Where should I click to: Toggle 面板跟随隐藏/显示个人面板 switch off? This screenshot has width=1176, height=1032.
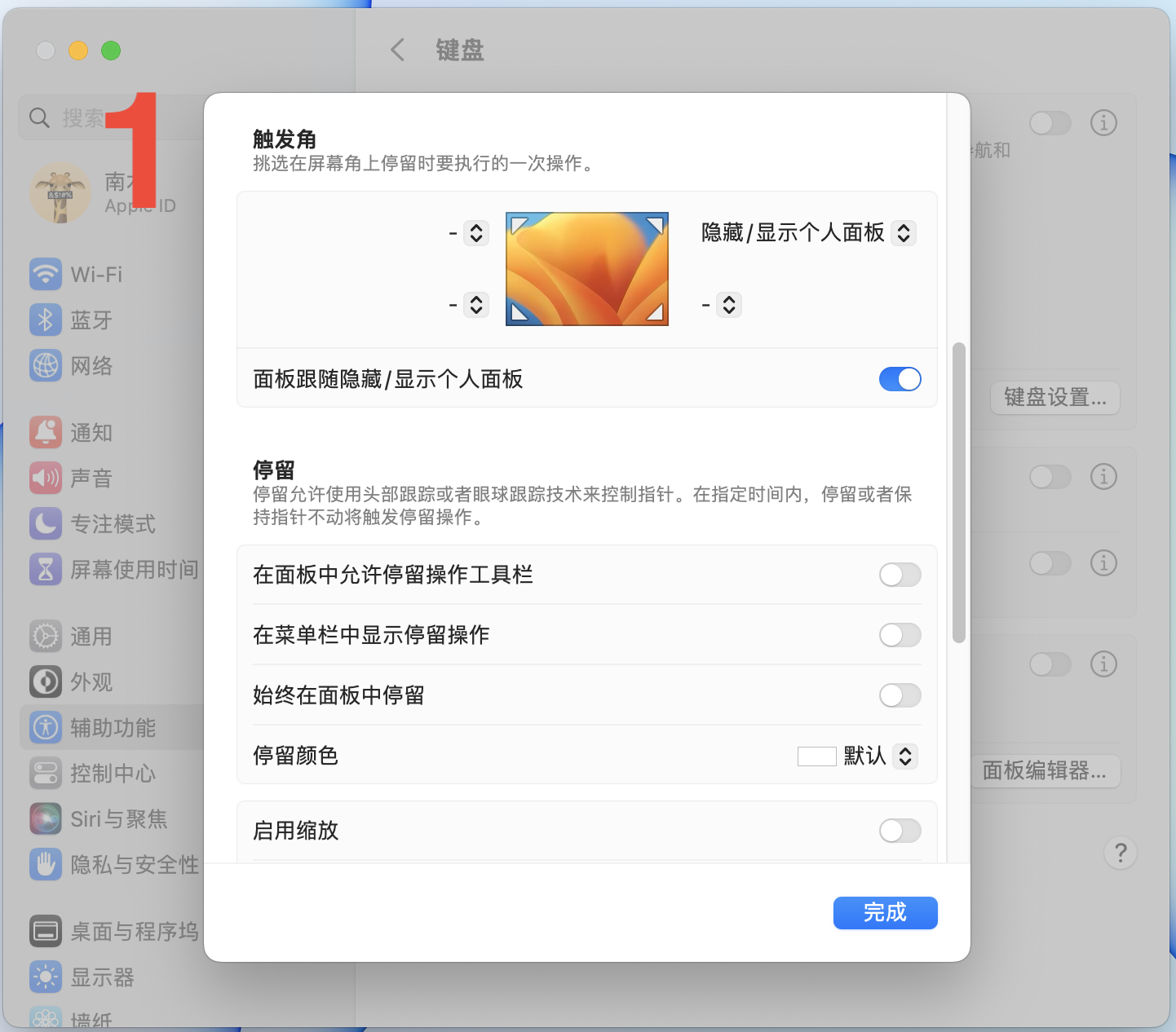(900, 379)
